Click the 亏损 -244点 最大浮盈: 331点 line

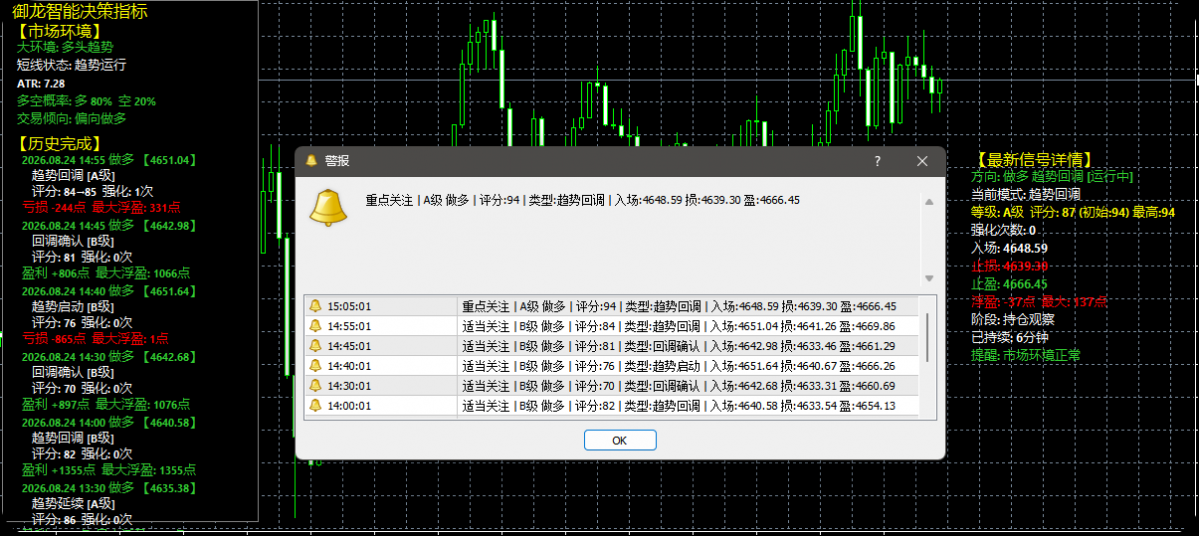point(100,207)
